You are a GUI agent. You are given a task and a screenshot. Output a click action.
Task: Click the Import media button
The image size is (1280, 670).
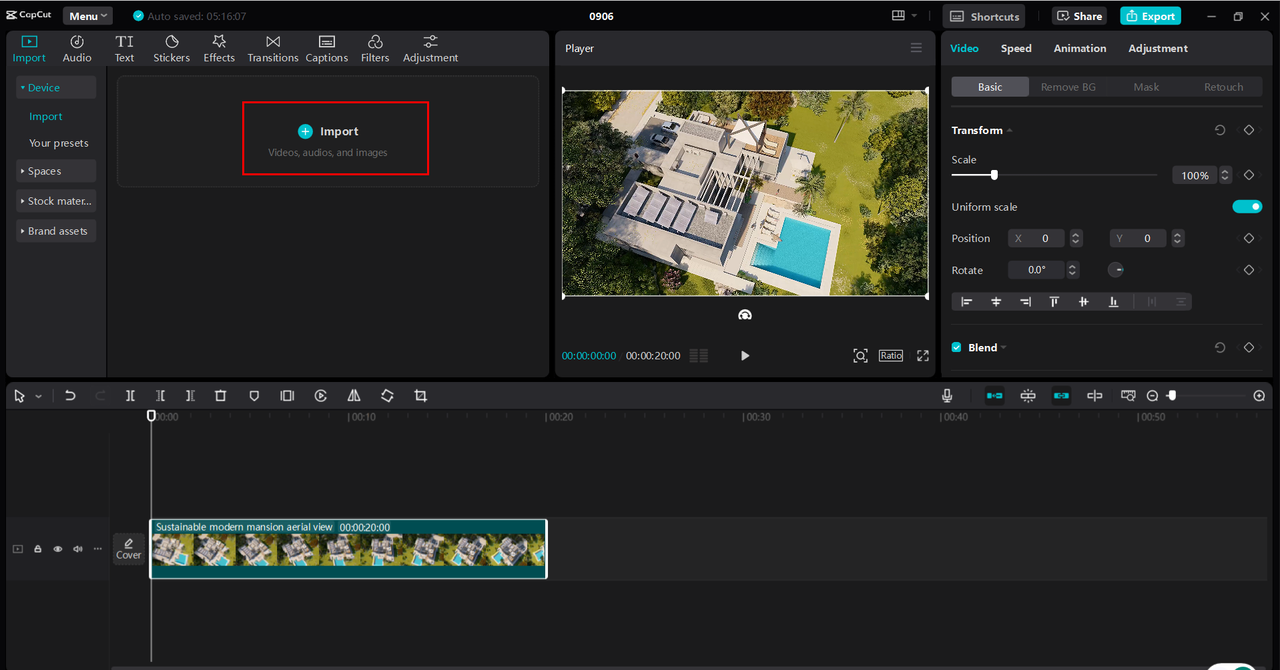point(336,138)
